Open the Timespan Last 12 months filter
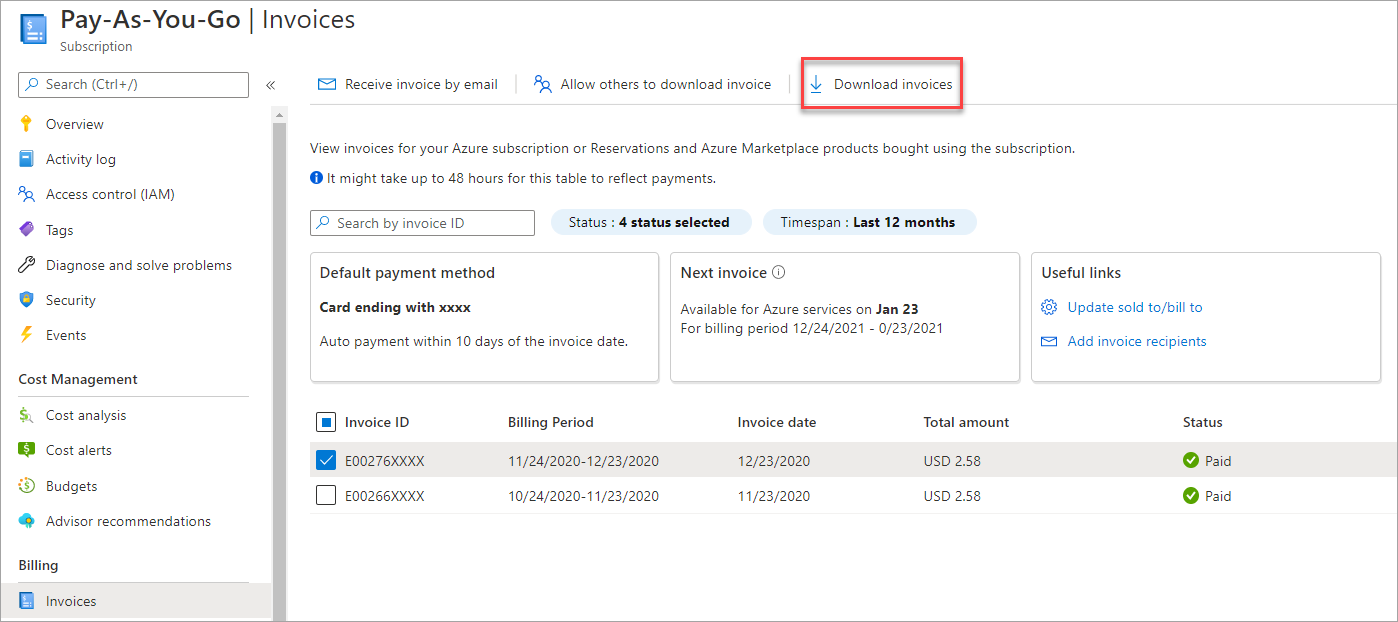The width and height of the screenshot is (1398, 622). tap(869, 223)
